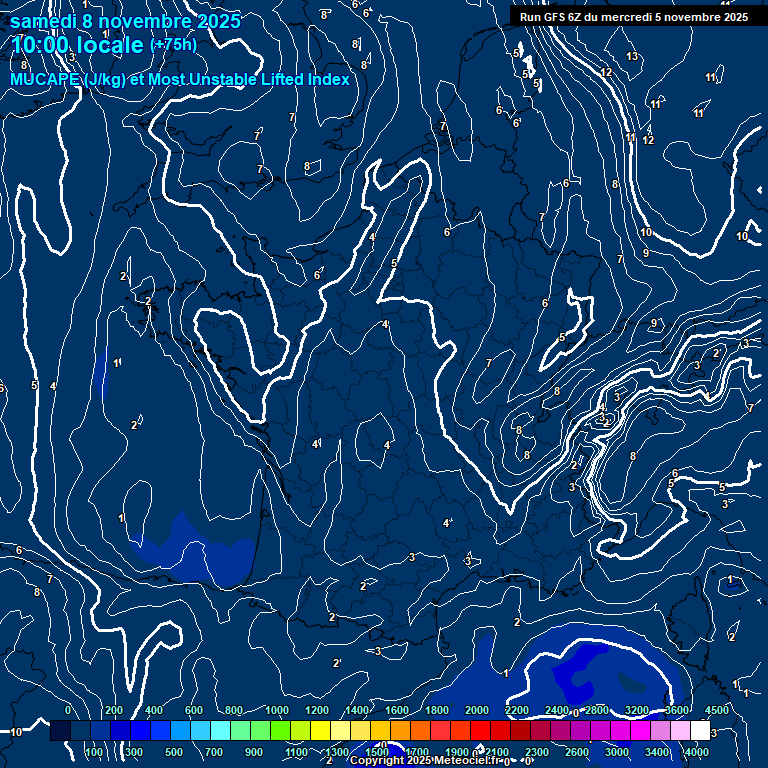Click the legend value '200'
The height and width of the screenshot is (768, 768).
point(114,710)
